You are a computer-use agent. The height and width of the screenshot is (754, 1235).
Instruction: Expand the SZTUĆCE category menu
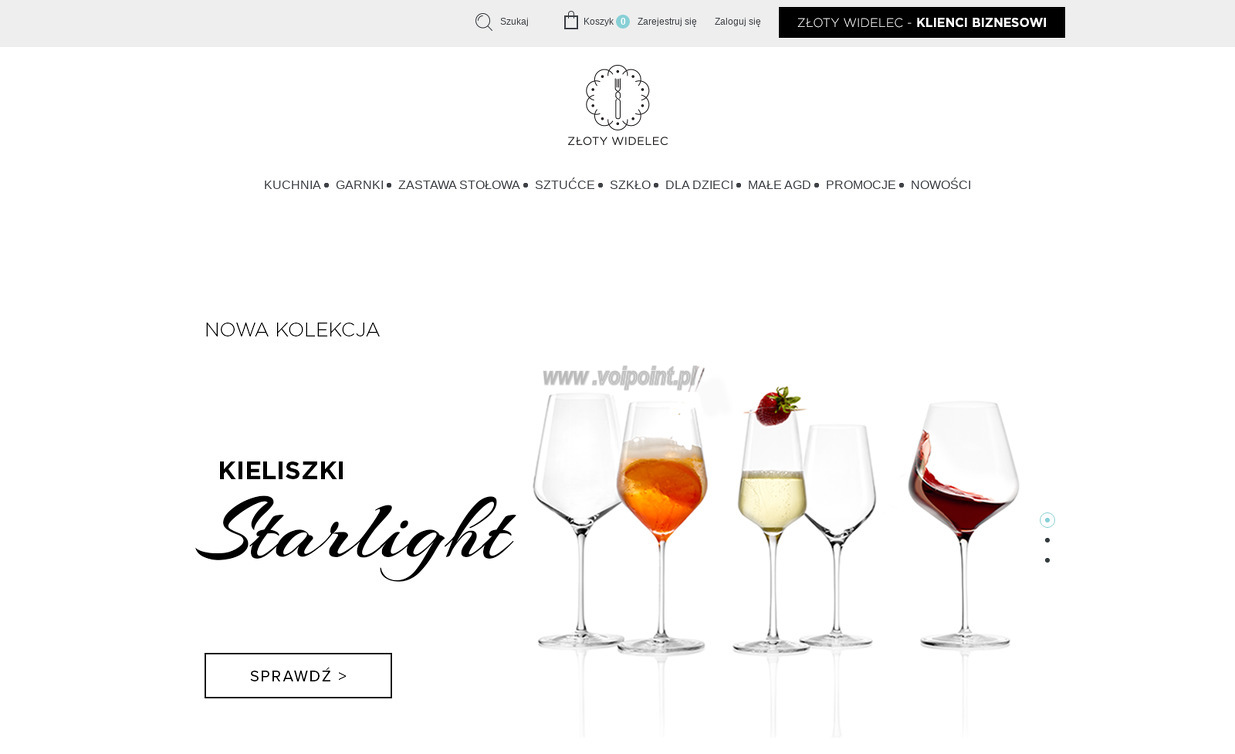tap(565, 185)
